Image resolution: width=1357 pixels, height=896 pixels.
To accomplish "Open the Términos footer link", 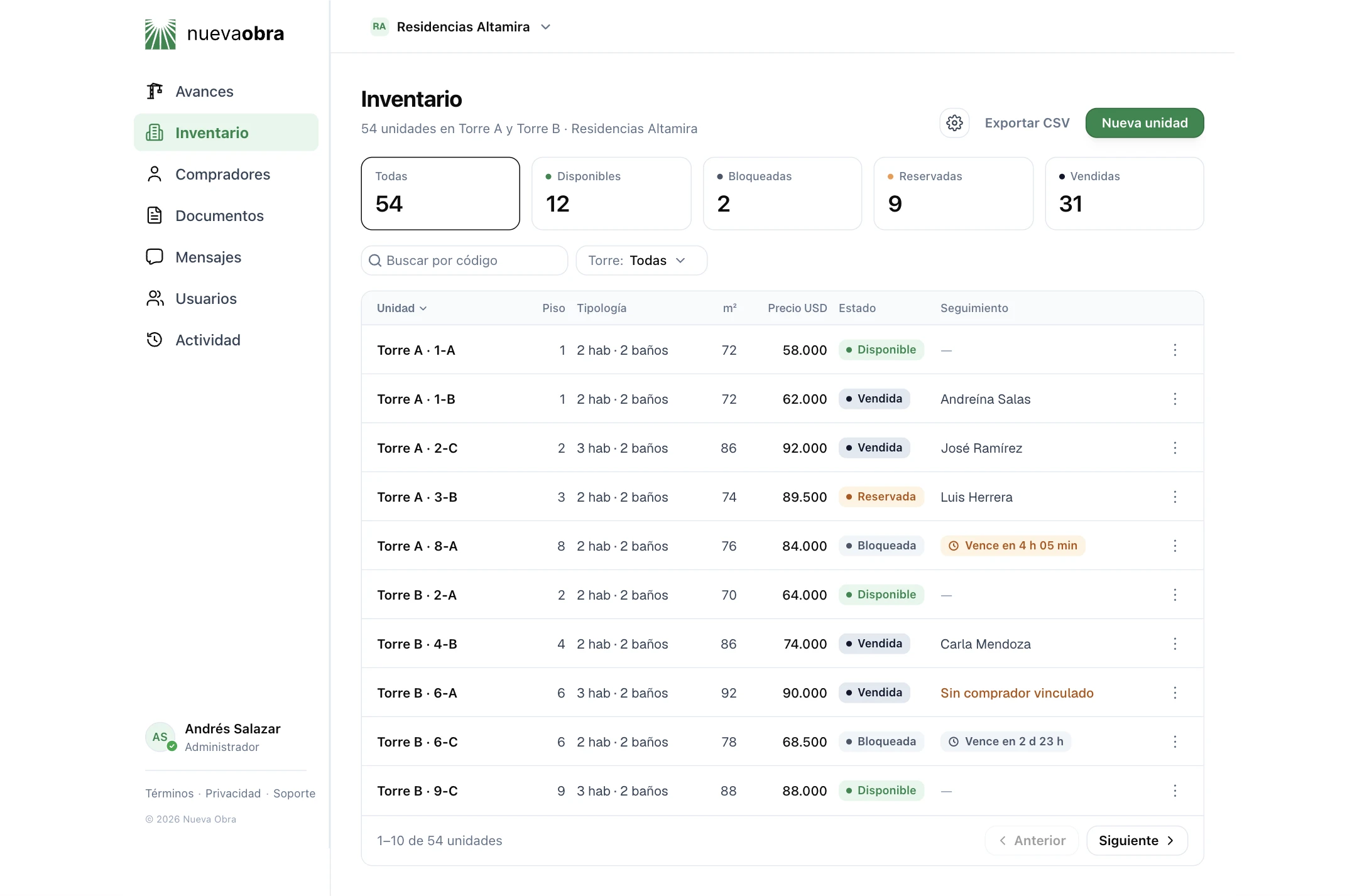I will click(x=170, y=794).
